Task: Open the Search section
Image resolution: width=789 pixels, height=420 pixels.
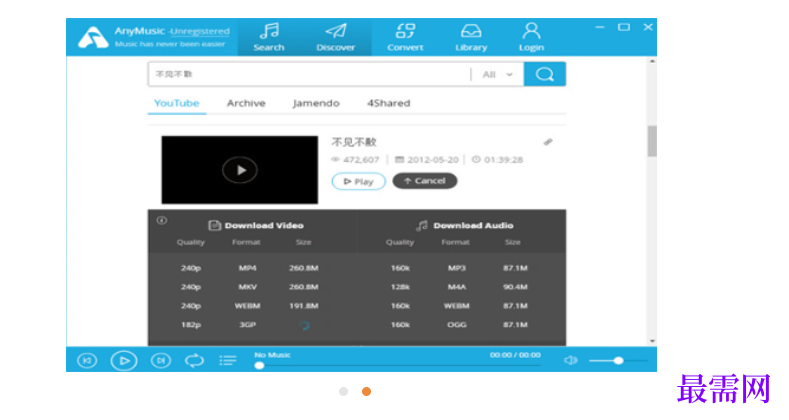Action: point(269,37)
